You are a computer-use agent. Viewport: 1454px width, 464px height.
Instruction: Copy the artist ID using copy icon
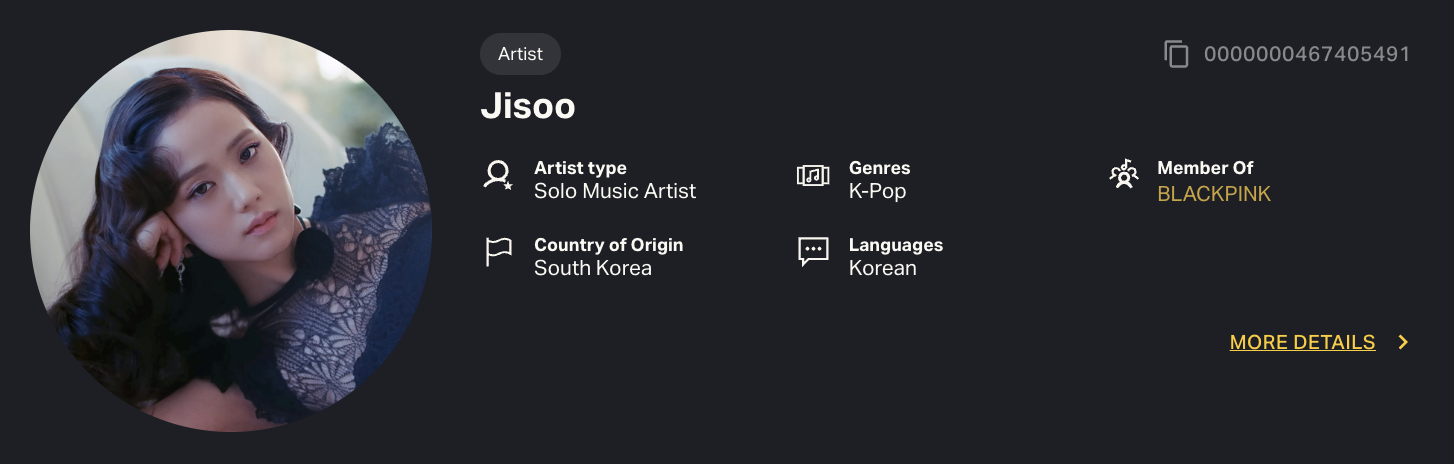1176,54
